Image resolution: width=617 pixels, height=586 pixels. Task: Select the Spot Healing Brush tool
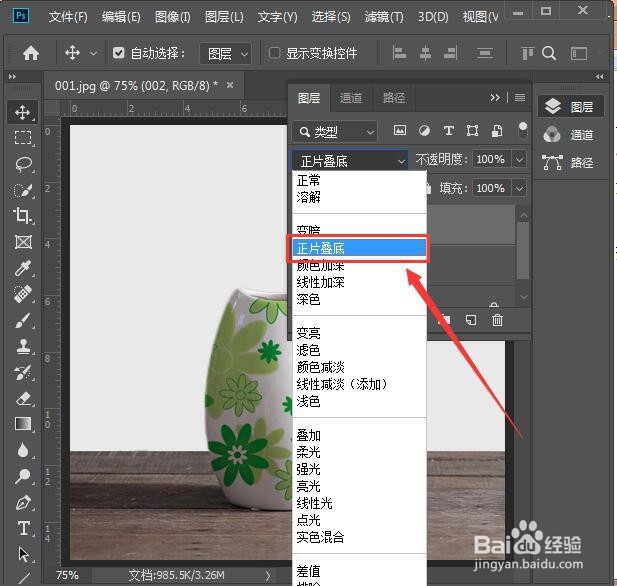click(x=23, y=294)
